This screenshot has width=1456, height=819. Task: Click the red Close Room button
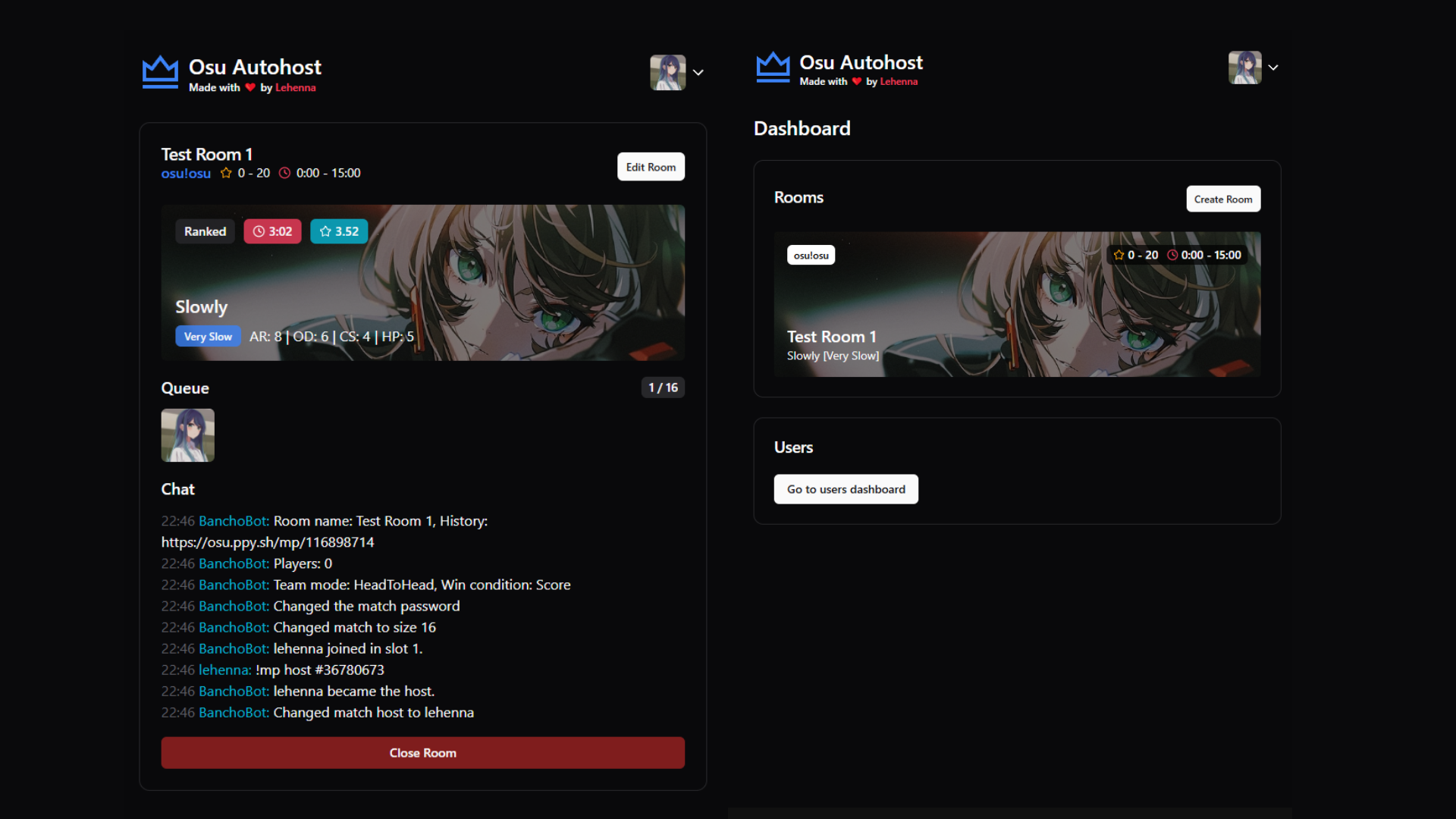[x=422, y=753]
